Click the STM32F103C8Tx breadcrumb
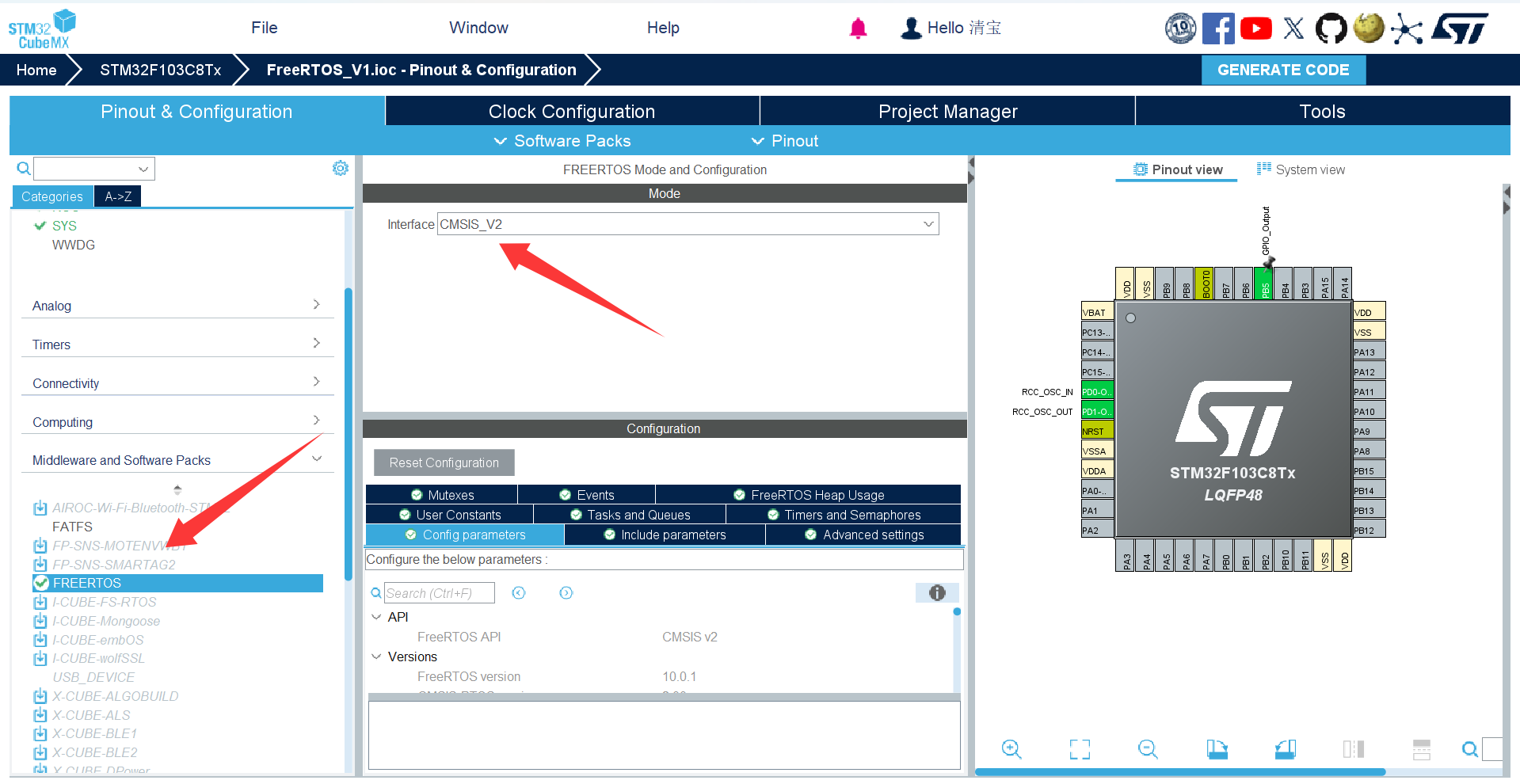The width and height of the screenshot is (1520, 784). point(160,70)
